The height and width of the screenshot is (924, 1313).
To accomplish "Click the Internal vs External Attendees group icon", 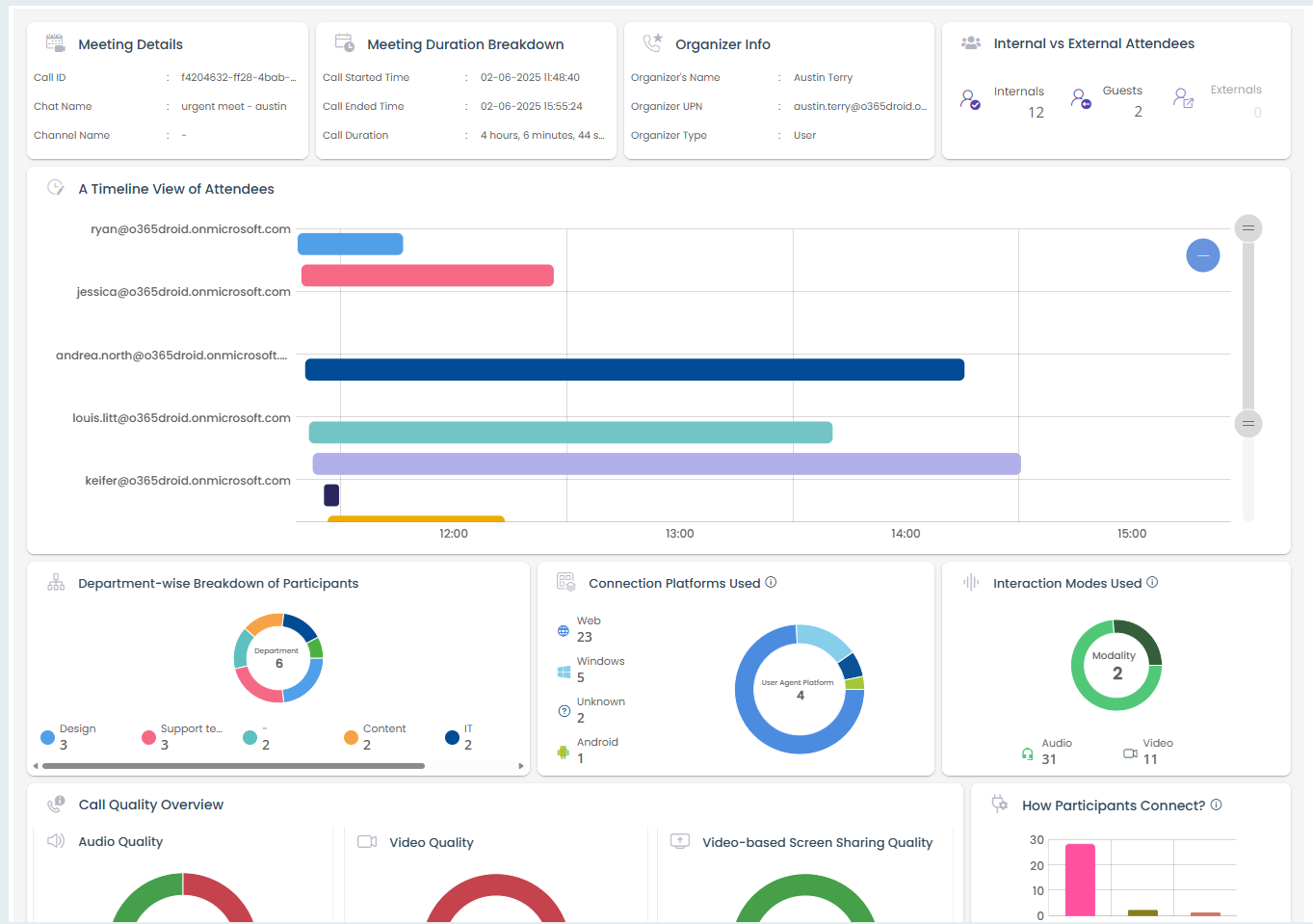I will pos(971,43).
